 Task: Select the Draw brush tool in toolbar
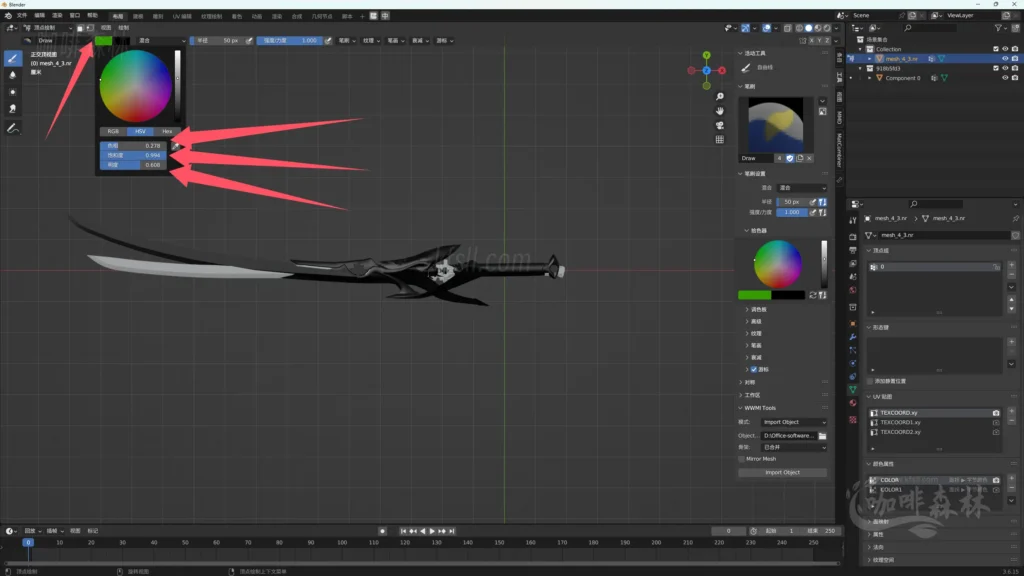(x=13, y=58)
